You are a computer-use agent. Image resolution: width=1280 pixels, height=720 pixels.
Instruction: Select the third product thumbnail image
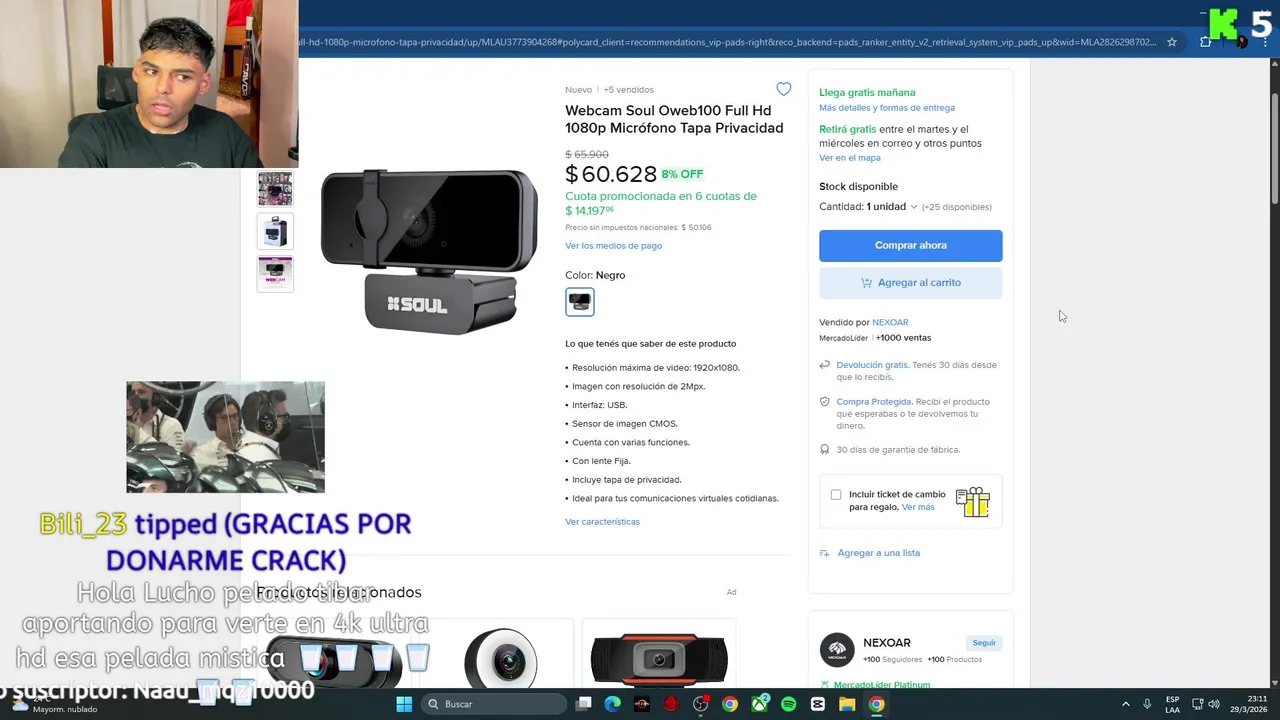point(275,273)
